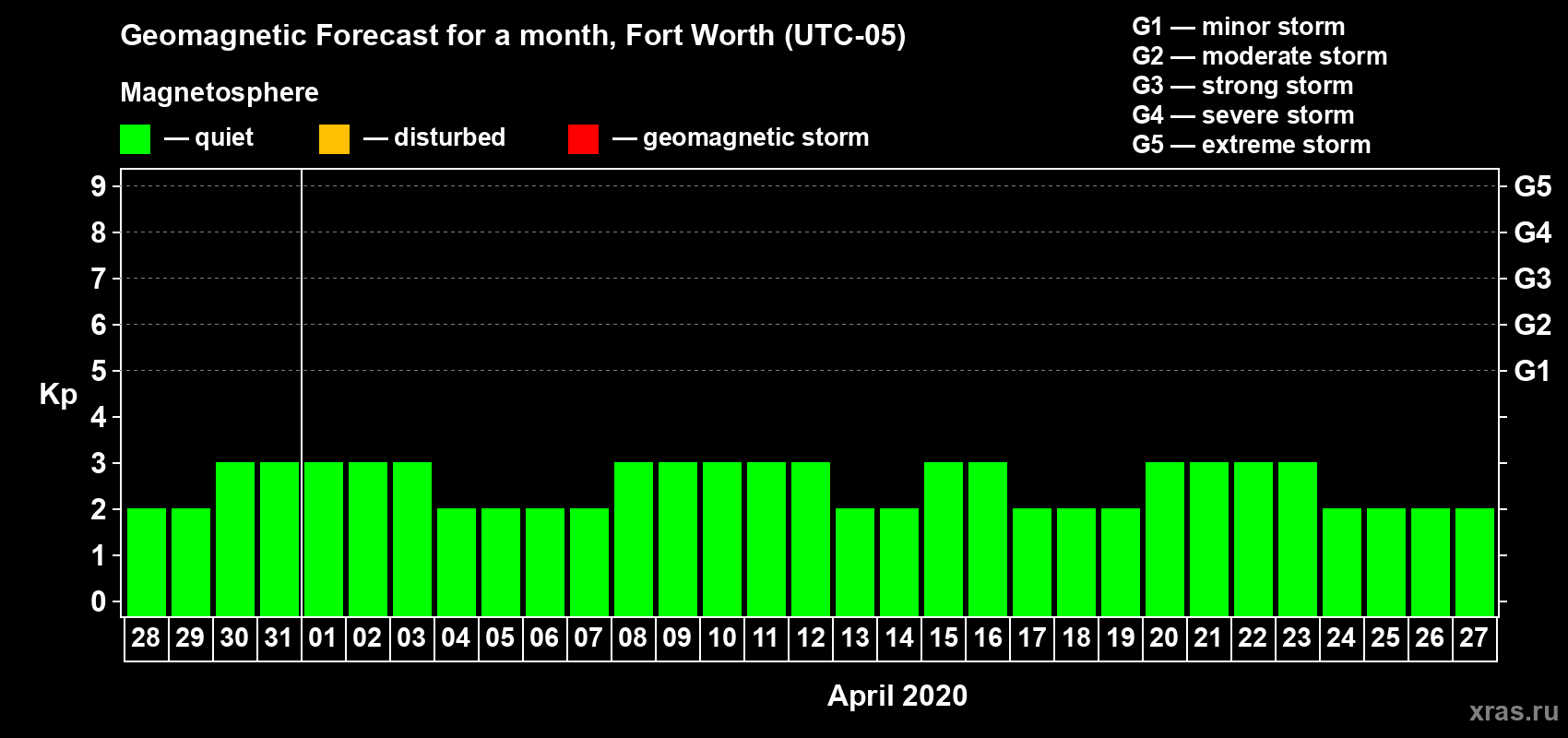Click the date cell 31
The image size is (1568, 738).
tap(279, 638)
